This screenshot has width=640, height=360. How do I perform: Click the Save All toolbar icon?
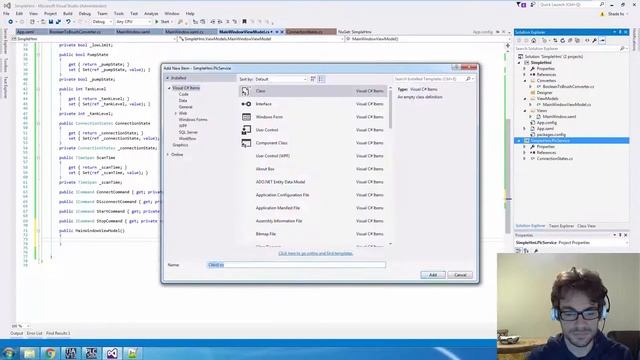point(58,22)
